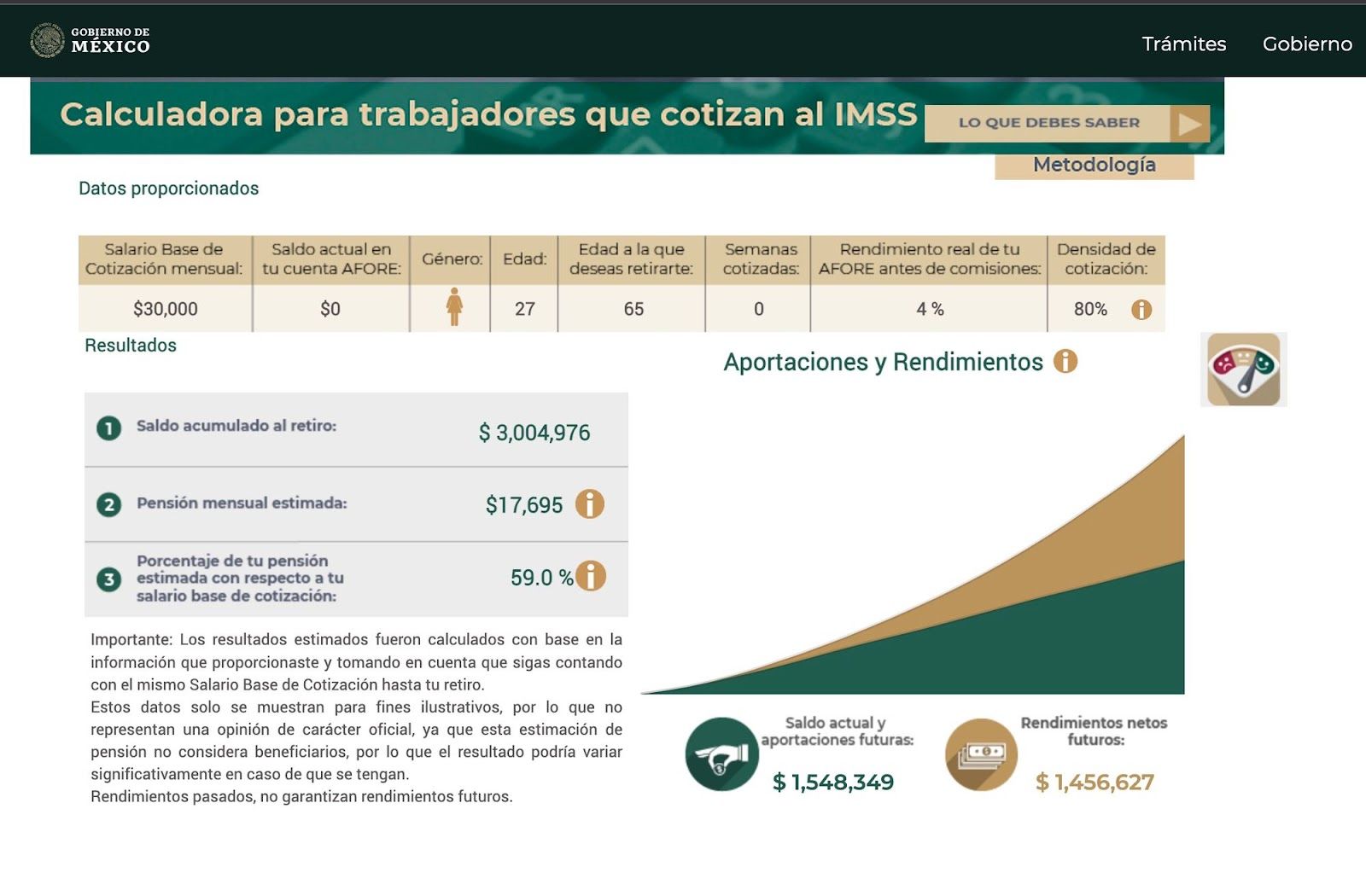Click the satisfaction gauge icon
1366x896 pixels.
[x=1243, y=369]
